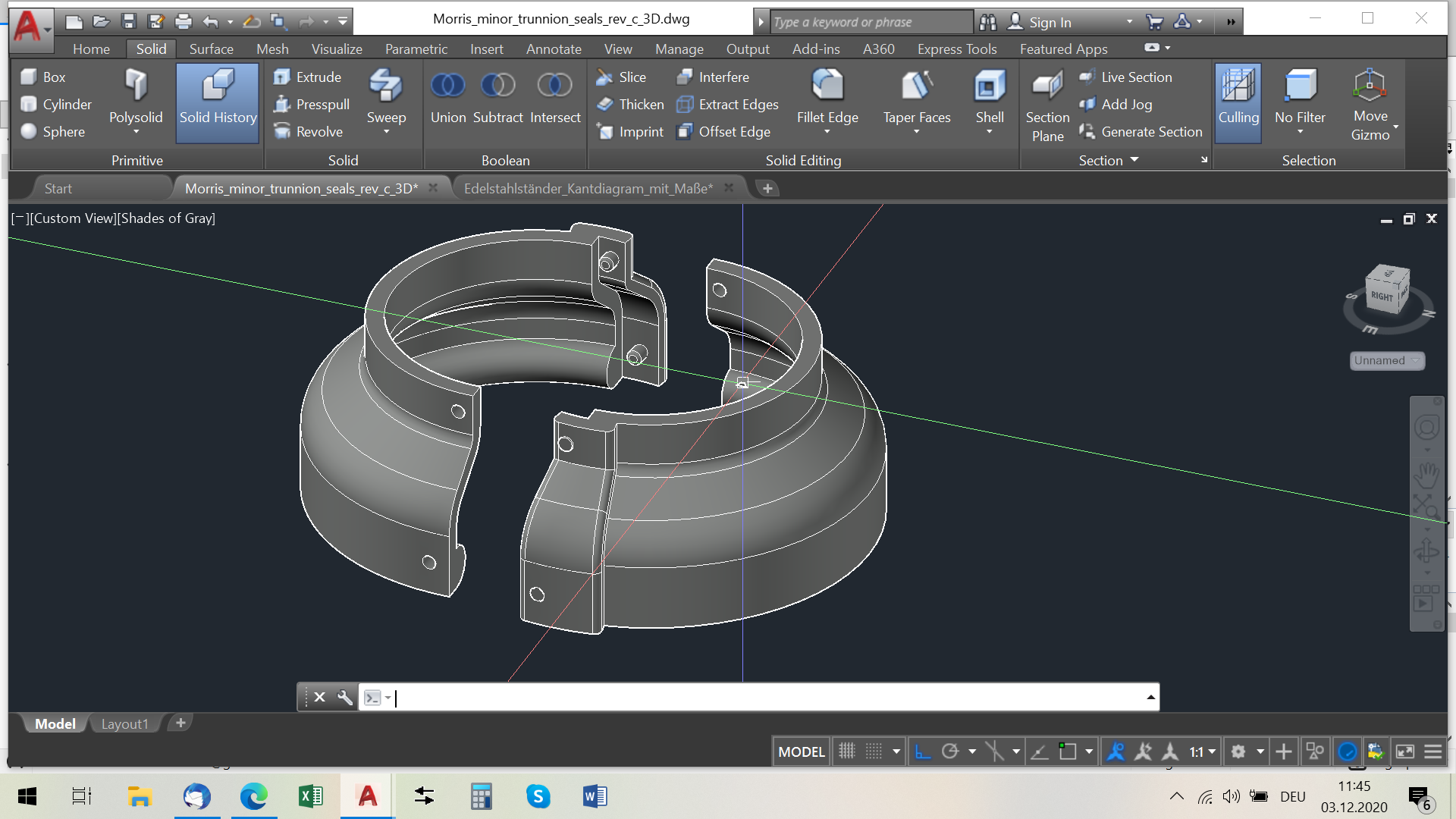Run the Interfere check

click(x=712, y=77)
